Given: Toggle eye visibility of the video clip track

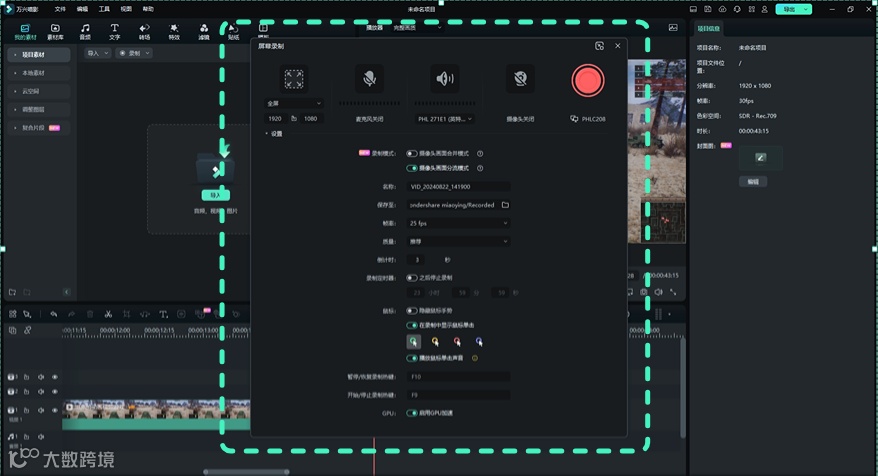Looking at the screenshot, I should 55,410.
